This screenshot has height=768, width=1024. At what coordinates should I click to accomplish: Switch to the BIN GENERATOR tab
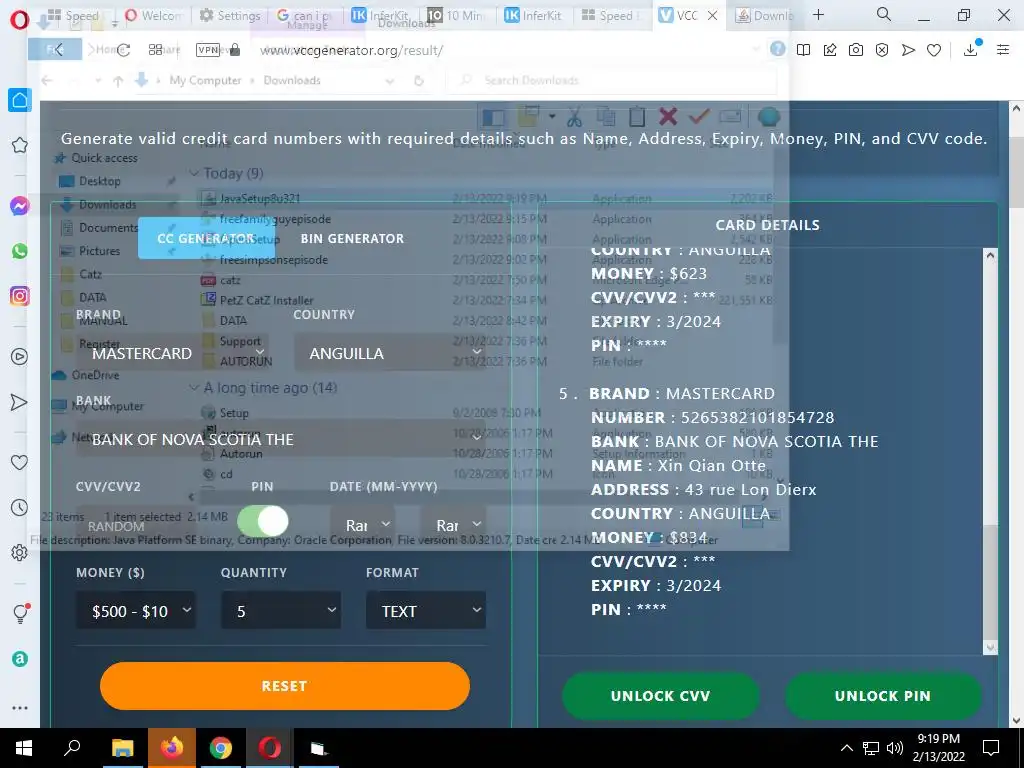(x=352, y=238)
